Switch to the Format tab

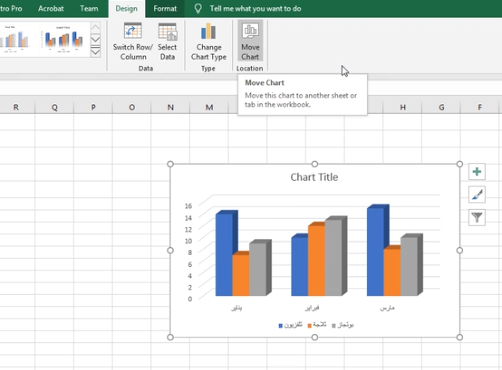pos(165,9)
